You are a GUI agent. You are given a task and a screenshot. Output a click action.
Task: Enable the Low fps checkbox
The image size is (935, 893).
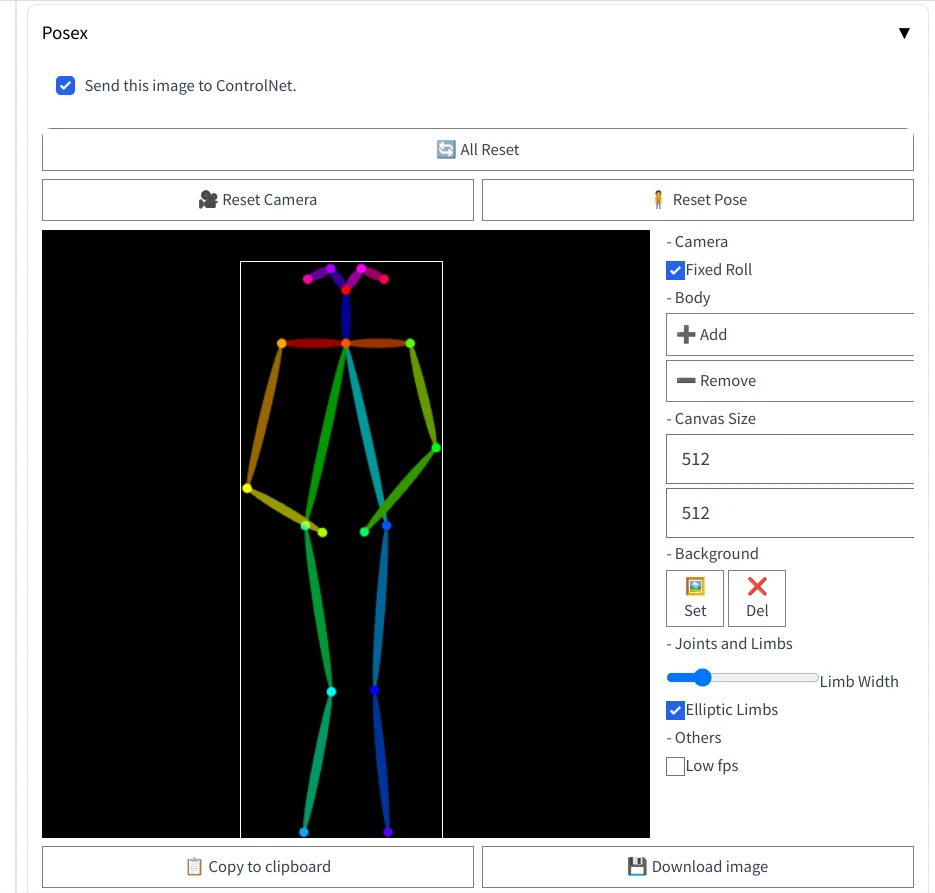[x=675, y=766]
